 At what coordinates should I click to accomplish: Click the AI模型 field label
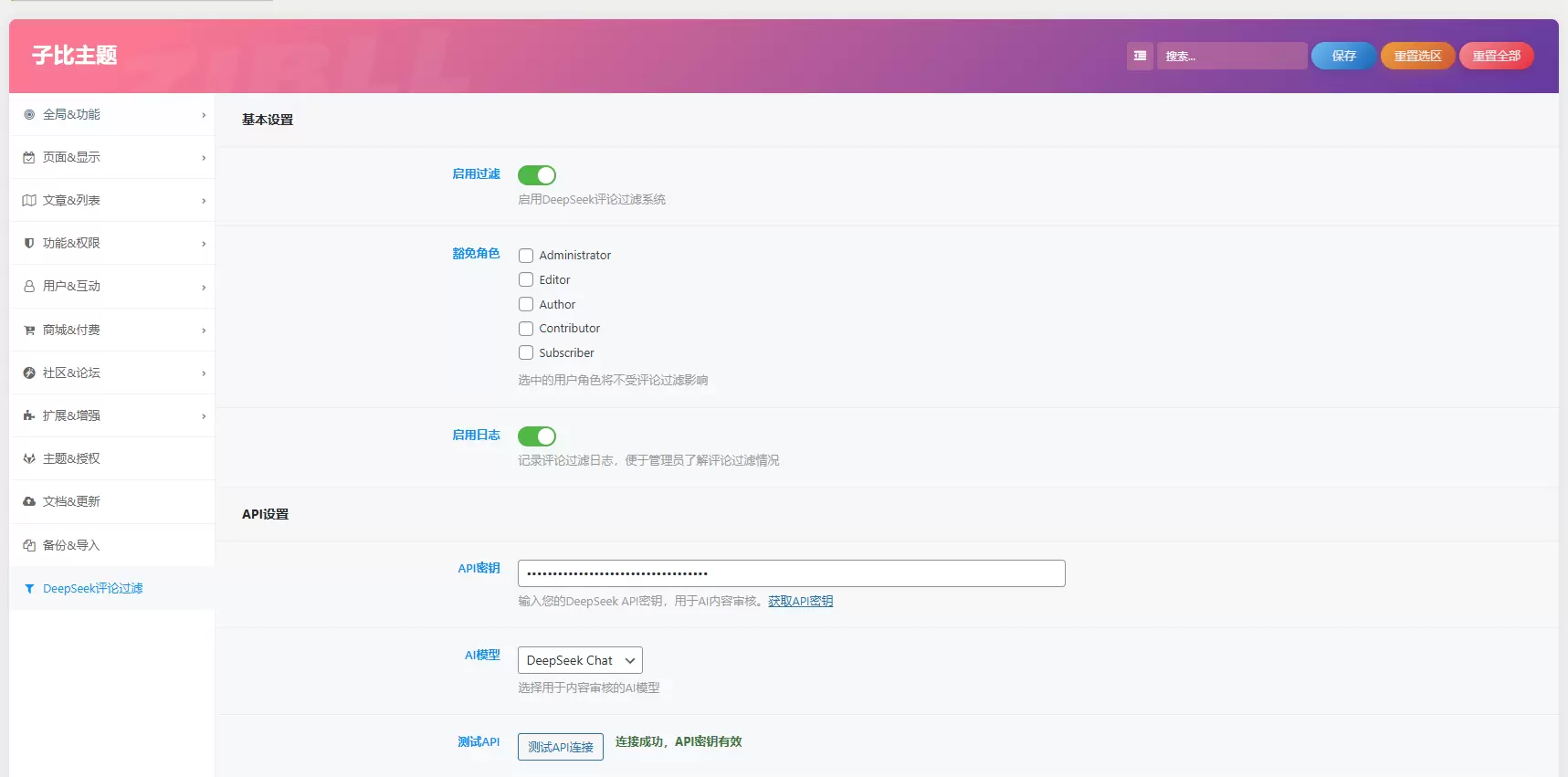click(482, 656)
